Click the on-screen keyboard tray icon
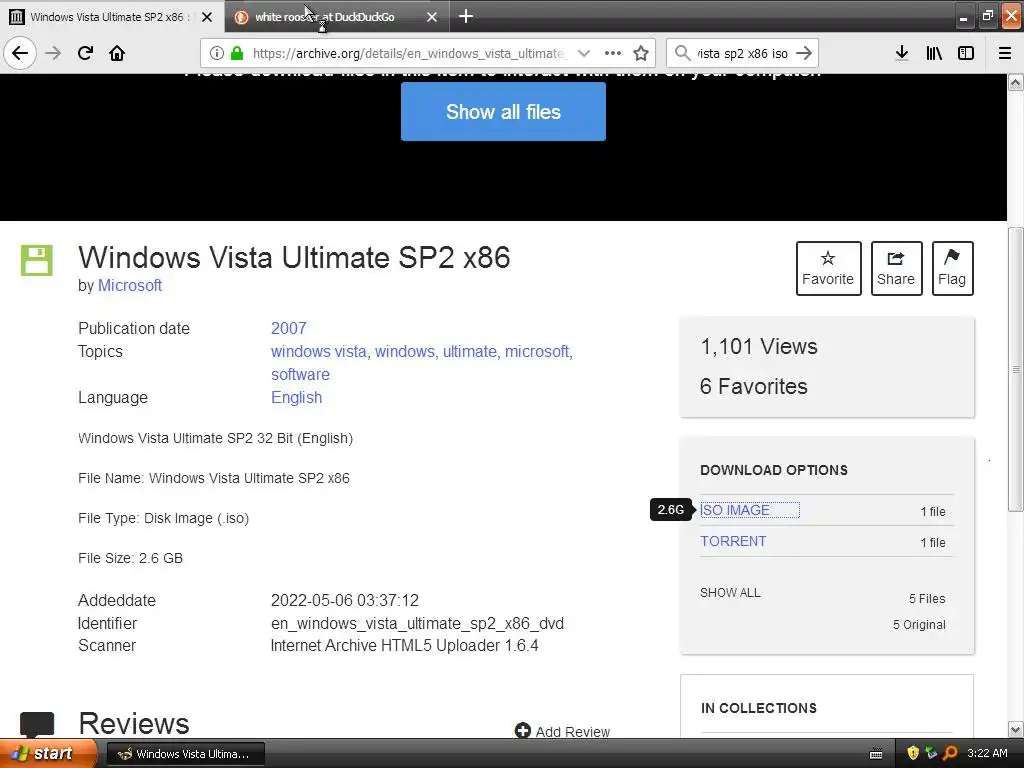1024x768 pixels. pos(876,754)
